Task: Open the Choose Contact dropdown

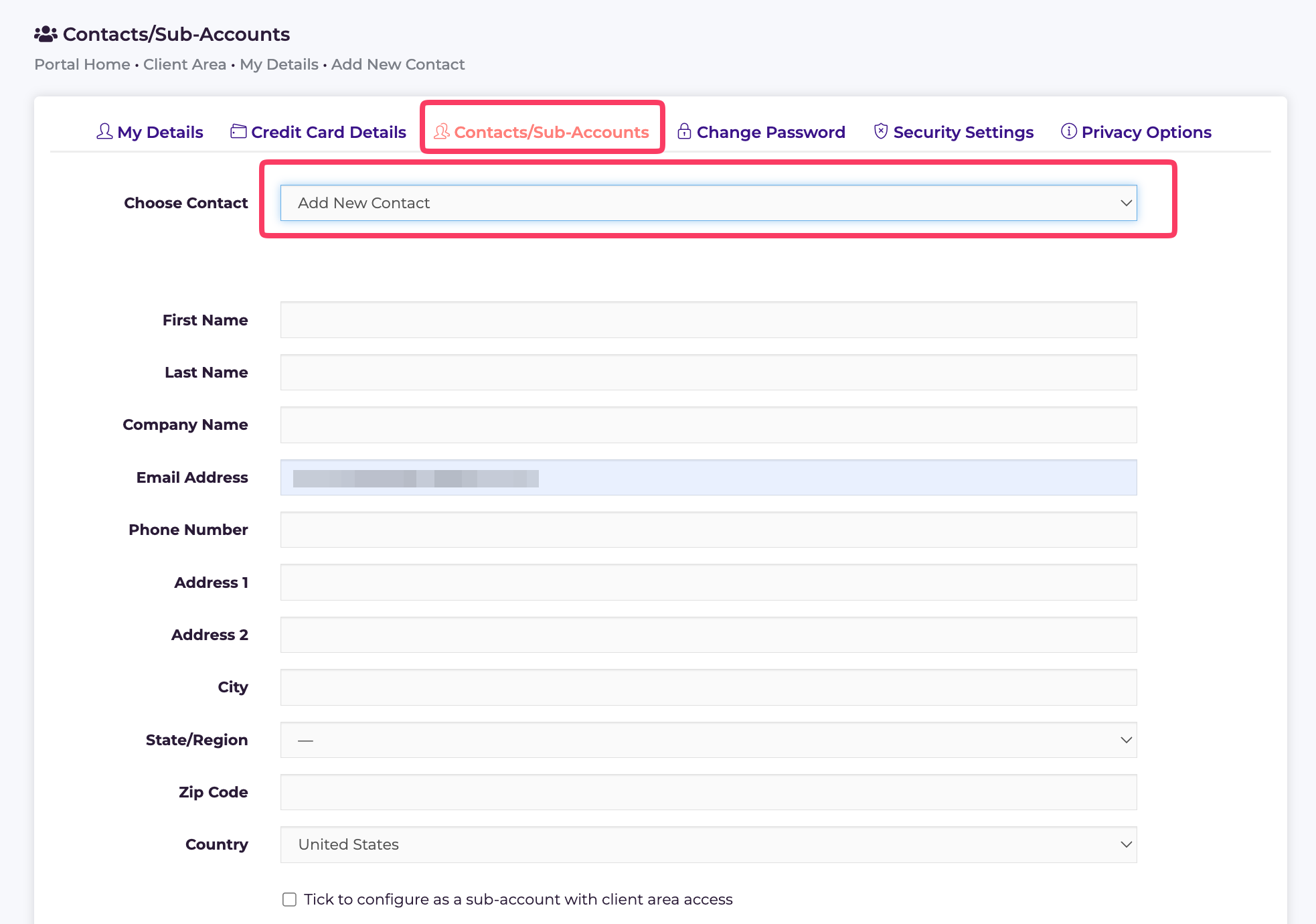Action: pos(708,203)
